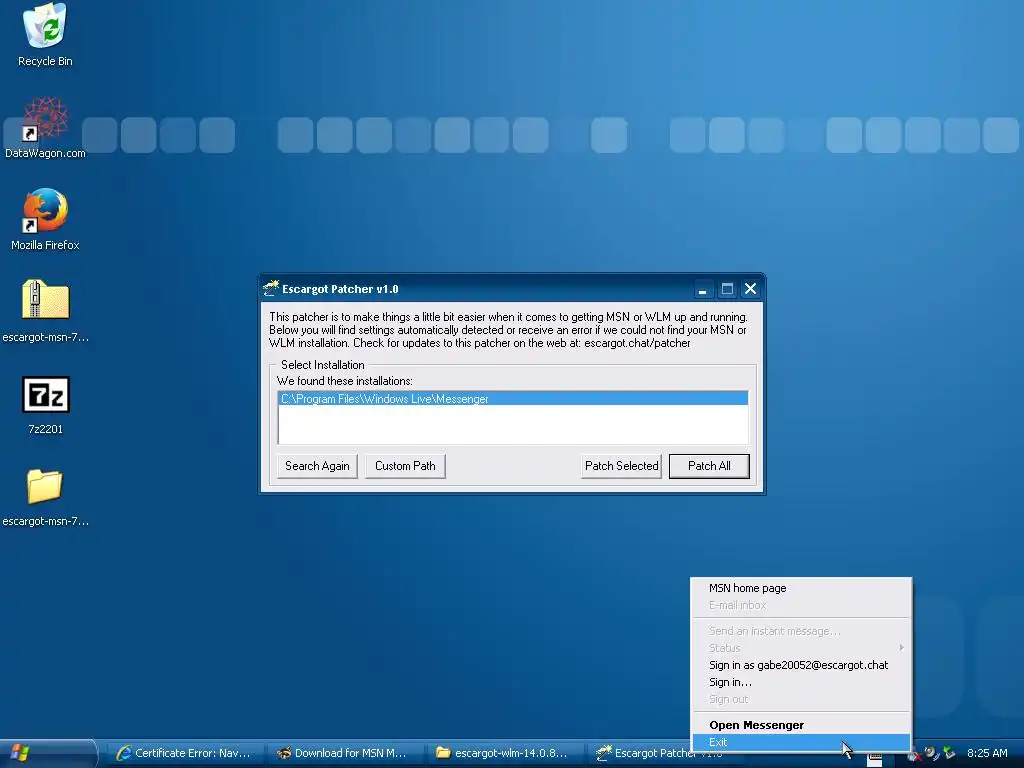Choose Open Messenger in the tray menu
Screen dimensions: 1024x768
[801, 725]
